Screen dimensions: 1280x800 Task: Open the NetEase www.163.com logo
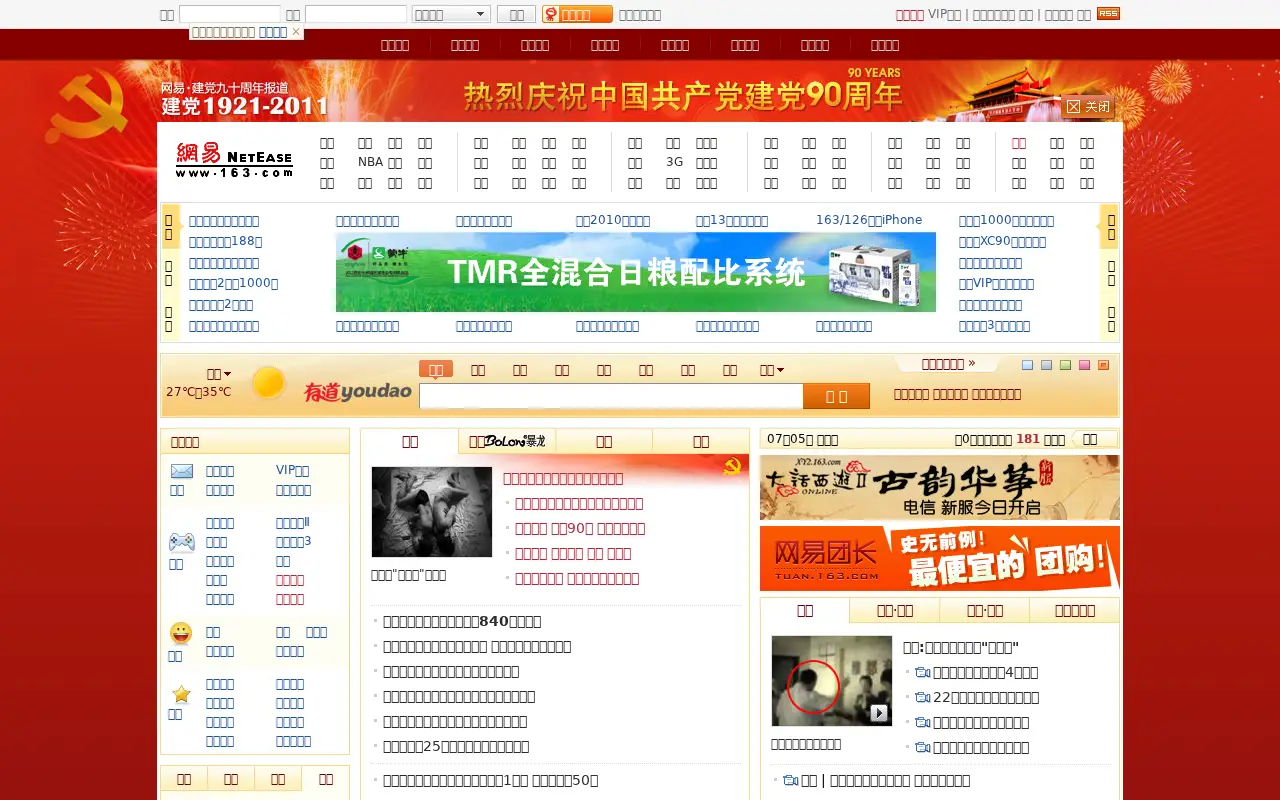[x=234, y=161]
